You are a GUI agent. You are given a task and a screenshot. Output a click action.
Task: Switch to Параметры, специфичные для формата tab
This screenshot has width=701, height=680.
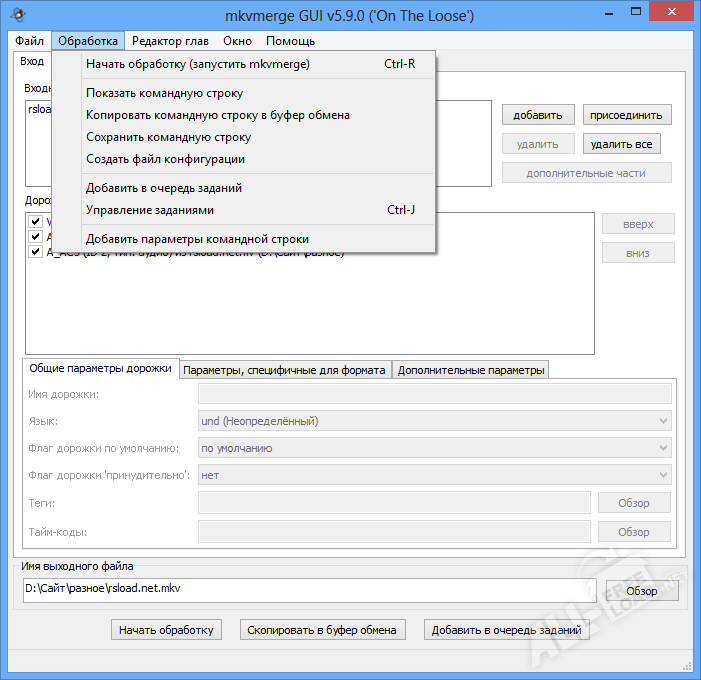pyautogui.click(x=285, y=370)
